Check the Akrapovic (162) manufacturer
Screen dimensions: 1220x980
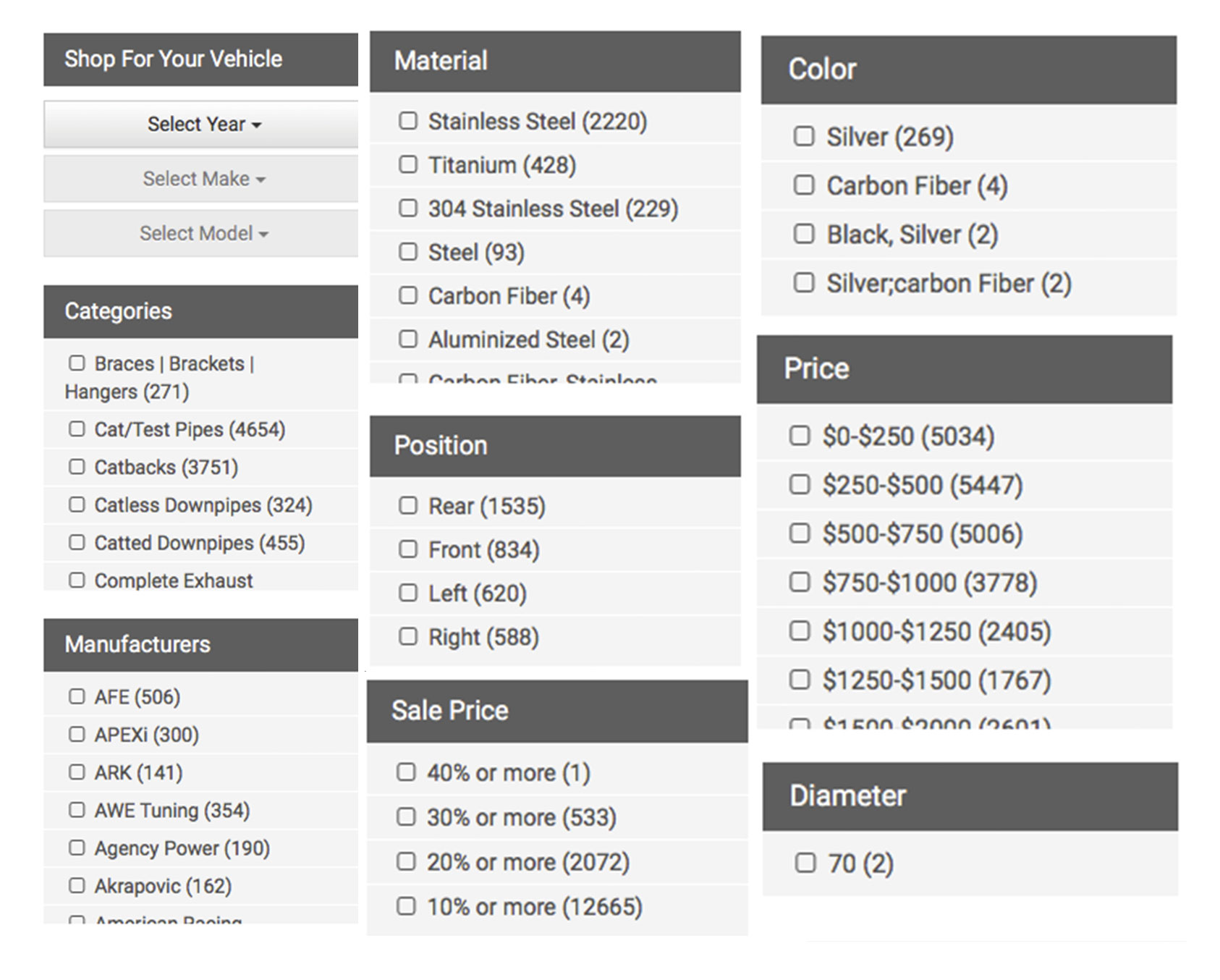click(77, 885)
